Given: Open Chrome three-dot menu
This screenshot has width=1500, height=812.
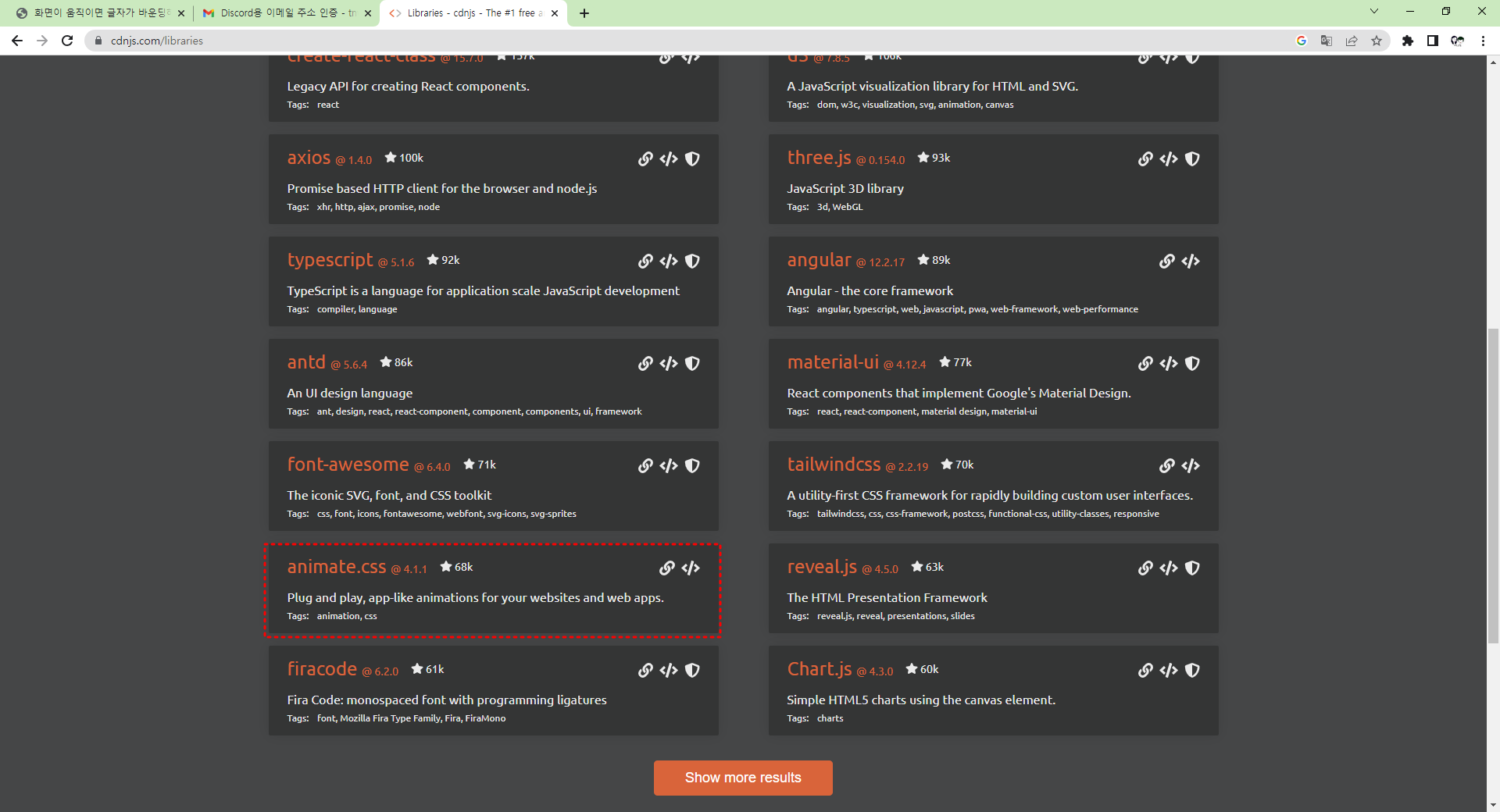Looking at the screenshot, I should tap(1483, 41).
